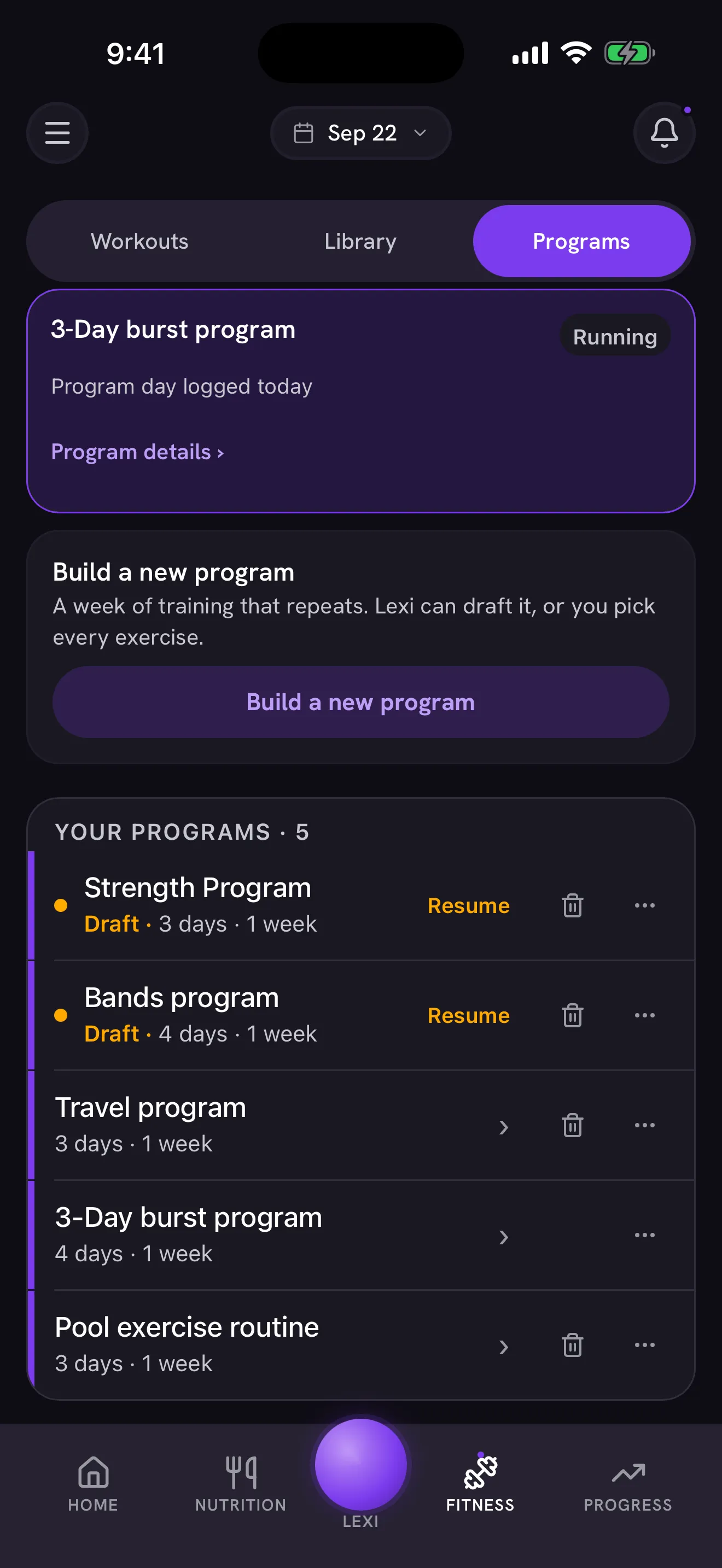Image resolution: width=722 pixels, height=1568 pixels.
Task: Expand Travel program chevron
Action: coord(503,1127)
